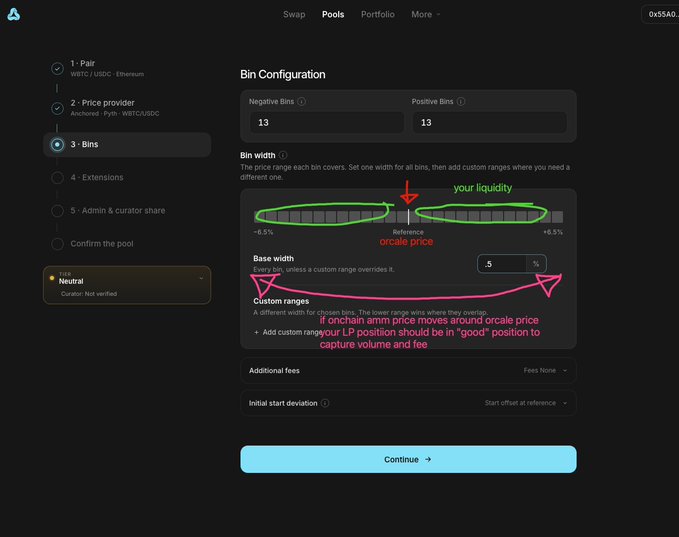
Task: Click the Reference marker on bin bar
Action: pyautogui.click(x=408, y=217)
